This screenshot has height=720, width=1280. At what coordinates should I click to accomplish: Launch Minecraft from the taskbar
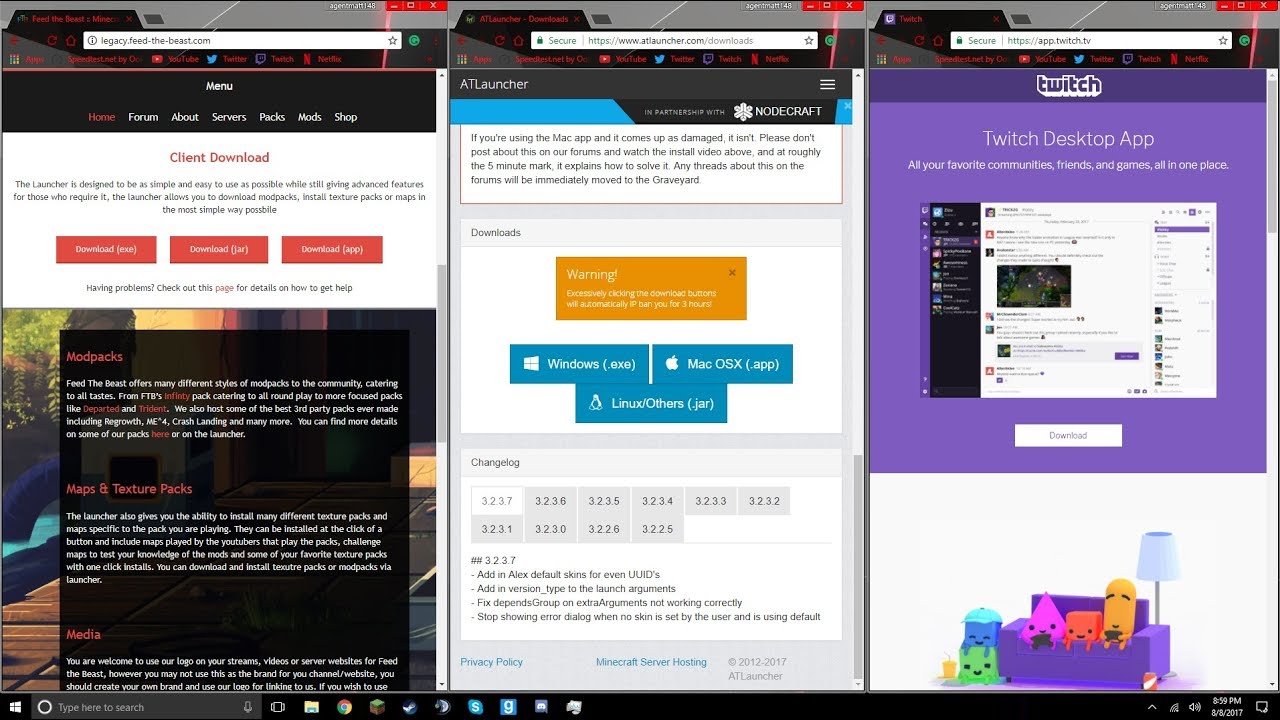tap(377, 706)
